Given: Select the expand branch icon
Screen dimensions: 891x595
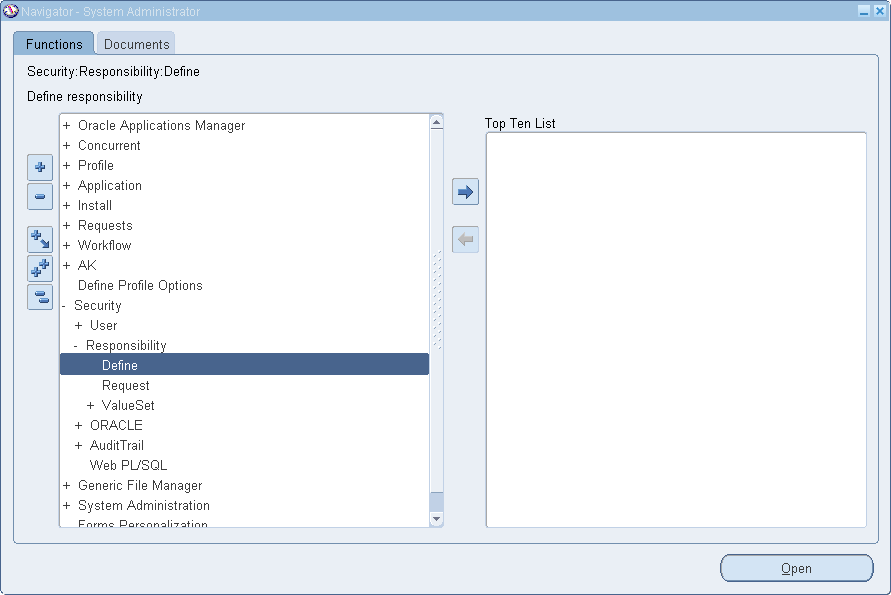Looking at the screenshot, I should [x=40, y=239].
